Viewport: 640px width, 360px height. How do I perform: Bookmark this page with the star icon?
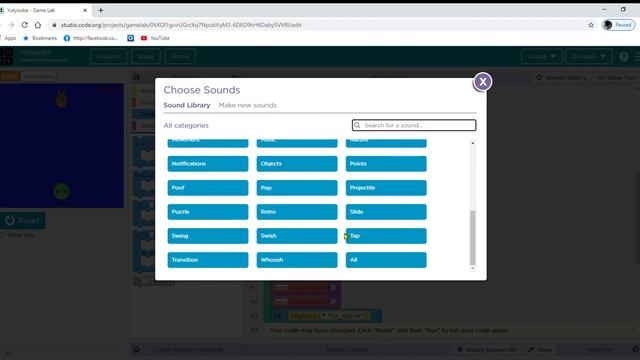click(591, 25)
